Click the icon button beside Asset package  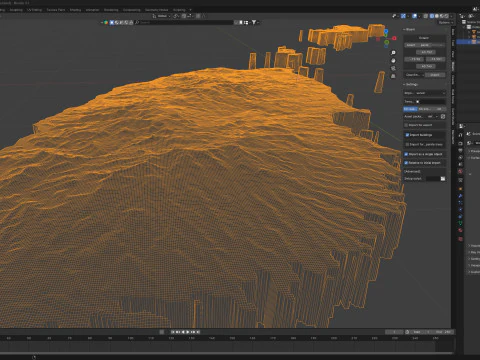443,117
